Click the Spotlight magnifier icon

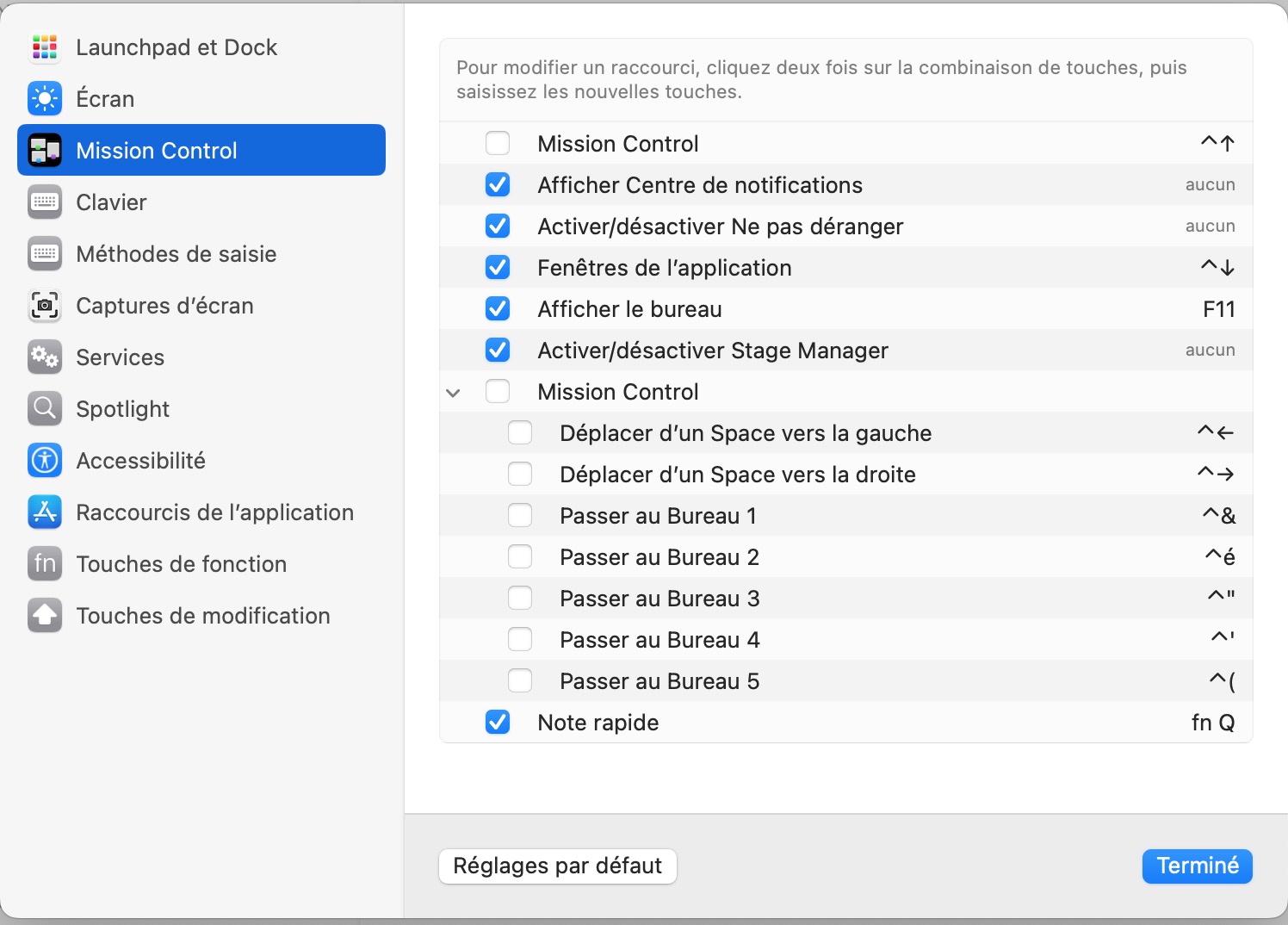[45, 409]
